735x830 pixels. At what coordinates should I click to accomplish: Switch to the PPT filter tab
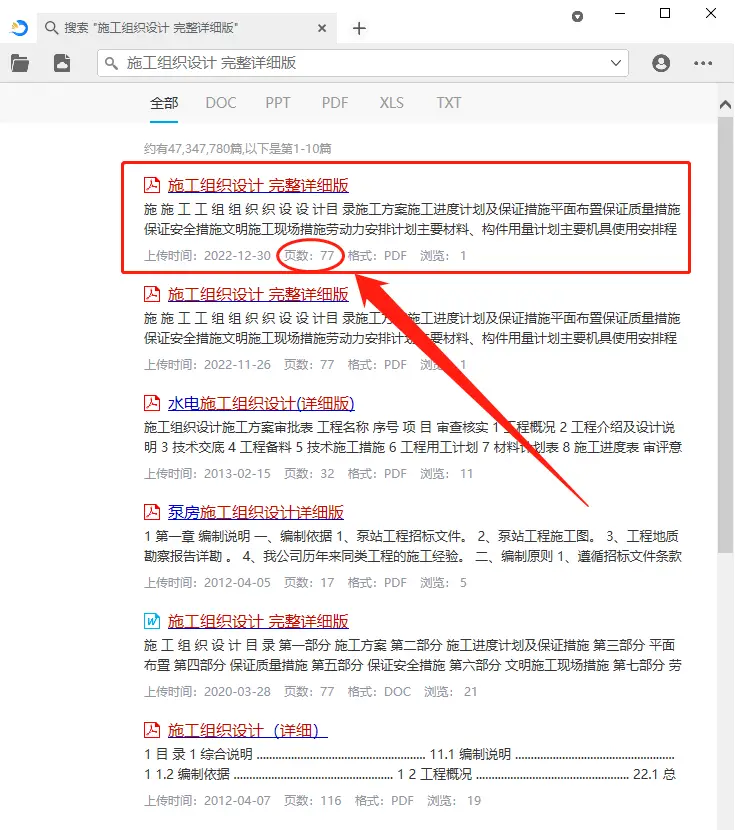click(278, 103)
